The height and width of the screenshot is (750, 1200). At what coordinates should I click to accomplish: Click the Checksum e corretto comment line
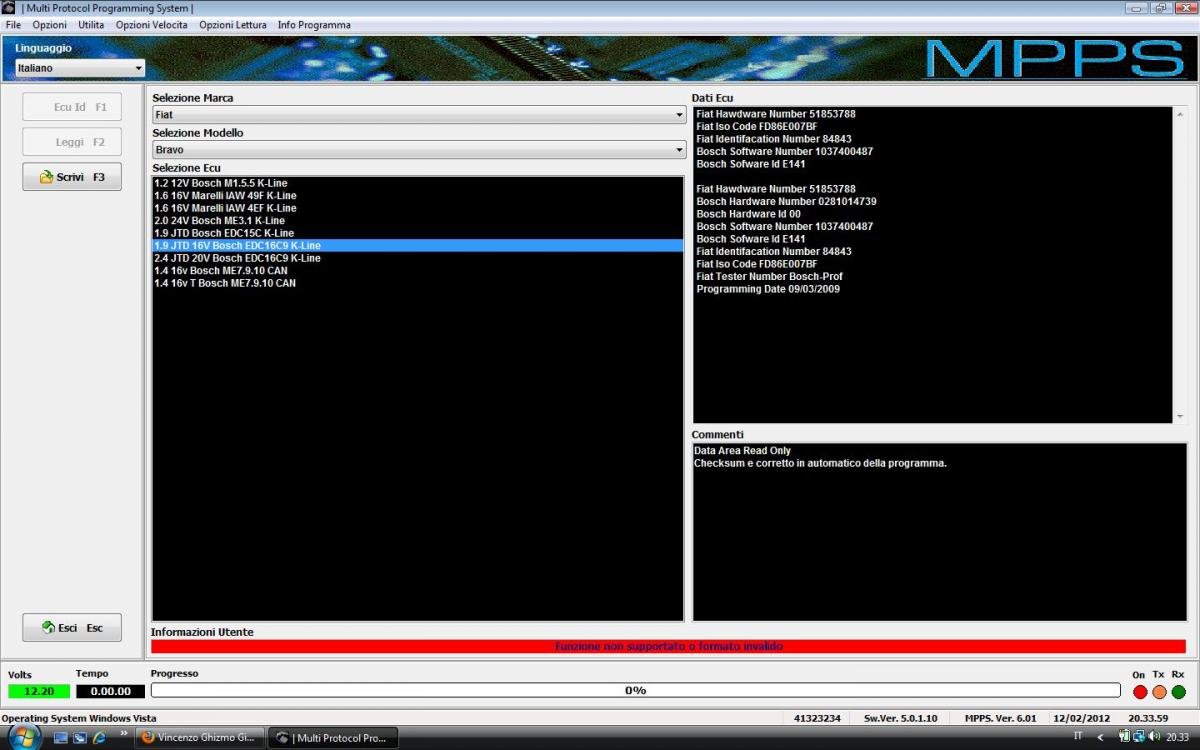pos(820,464)
